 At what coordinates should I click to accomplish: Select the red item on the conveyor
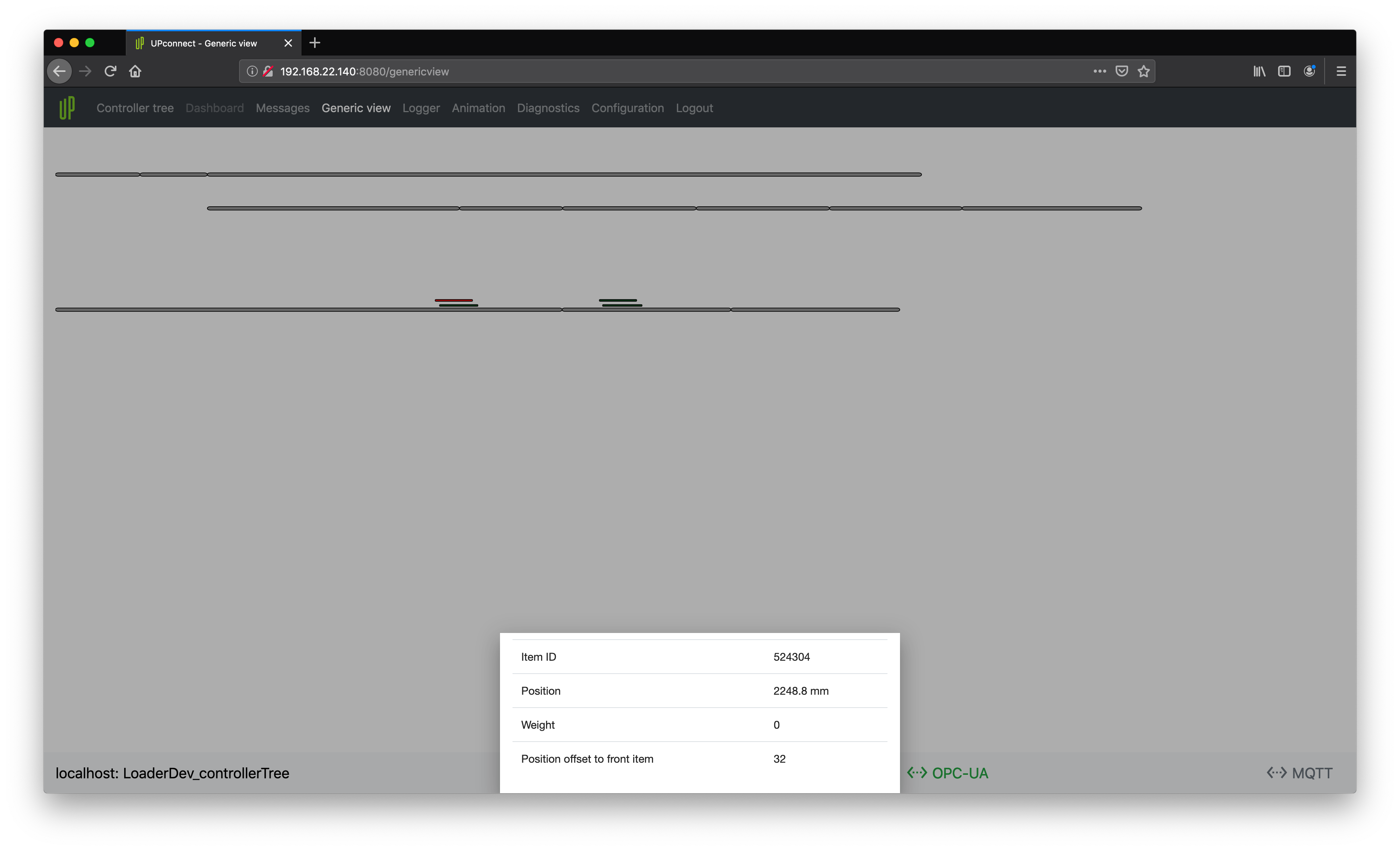454,300
